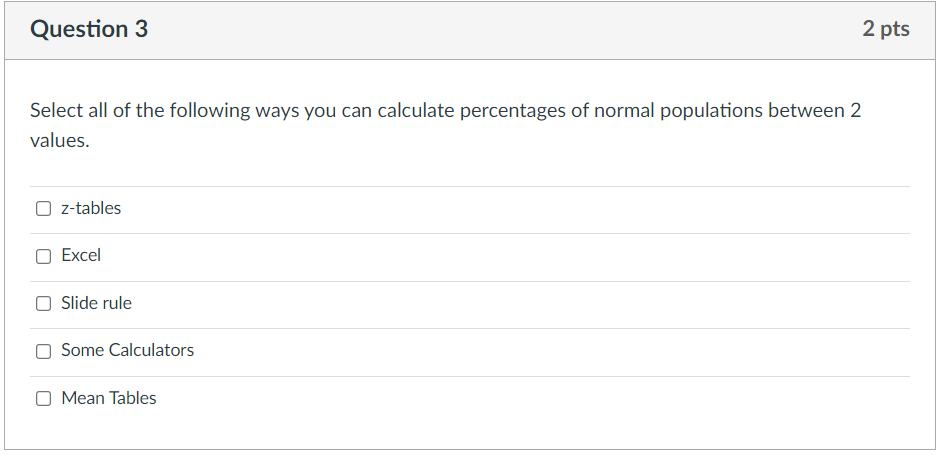
Task: Click the word "values." in the prompt
Action: 59,141
